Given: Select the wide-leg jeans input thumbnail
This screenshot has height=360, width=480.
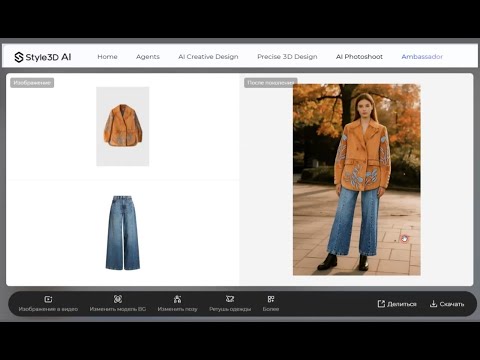Looking at the screenshot, I should coord(123,233).
